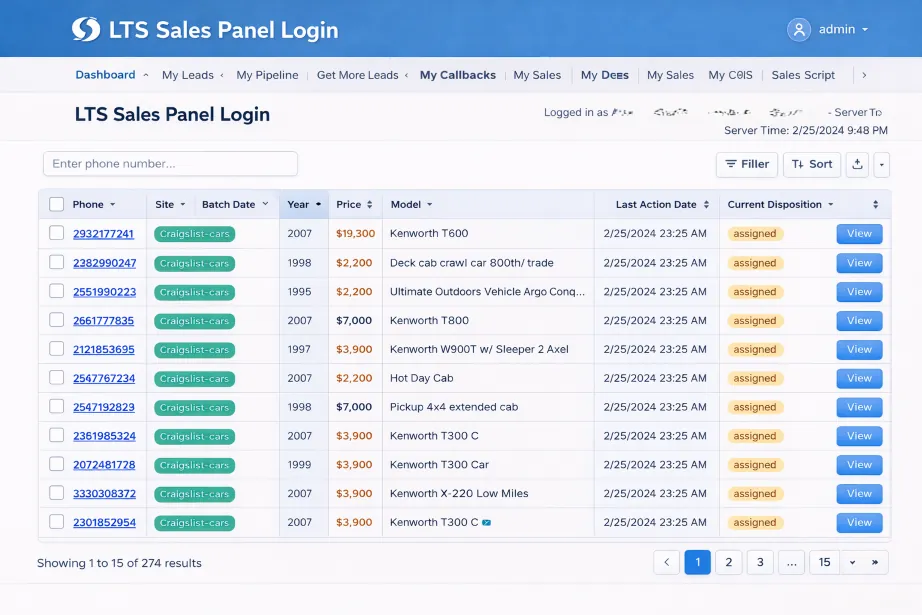
Task: Check the row for 2547192823
Action: (x=56, y=406)
